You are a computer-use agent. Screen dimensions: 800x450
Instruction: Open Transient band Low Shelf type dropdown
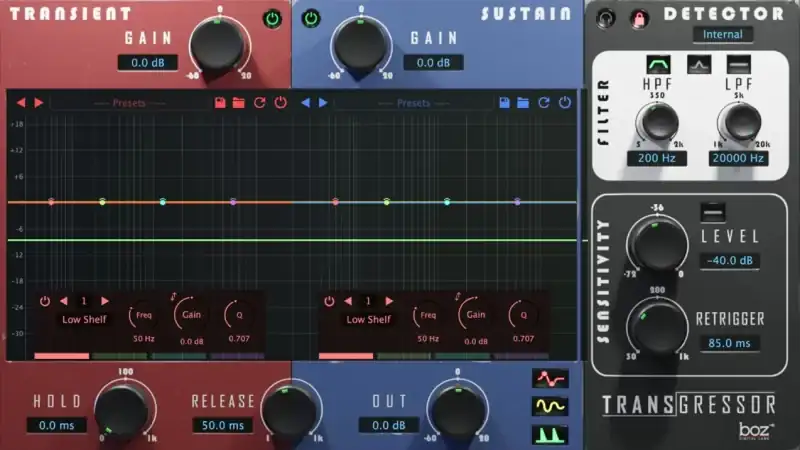point(84,320)
